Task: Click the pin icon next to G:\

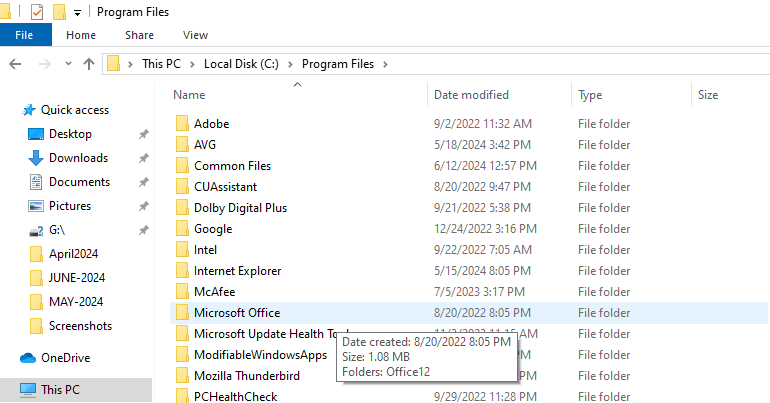Action: [x=143, y=230]
